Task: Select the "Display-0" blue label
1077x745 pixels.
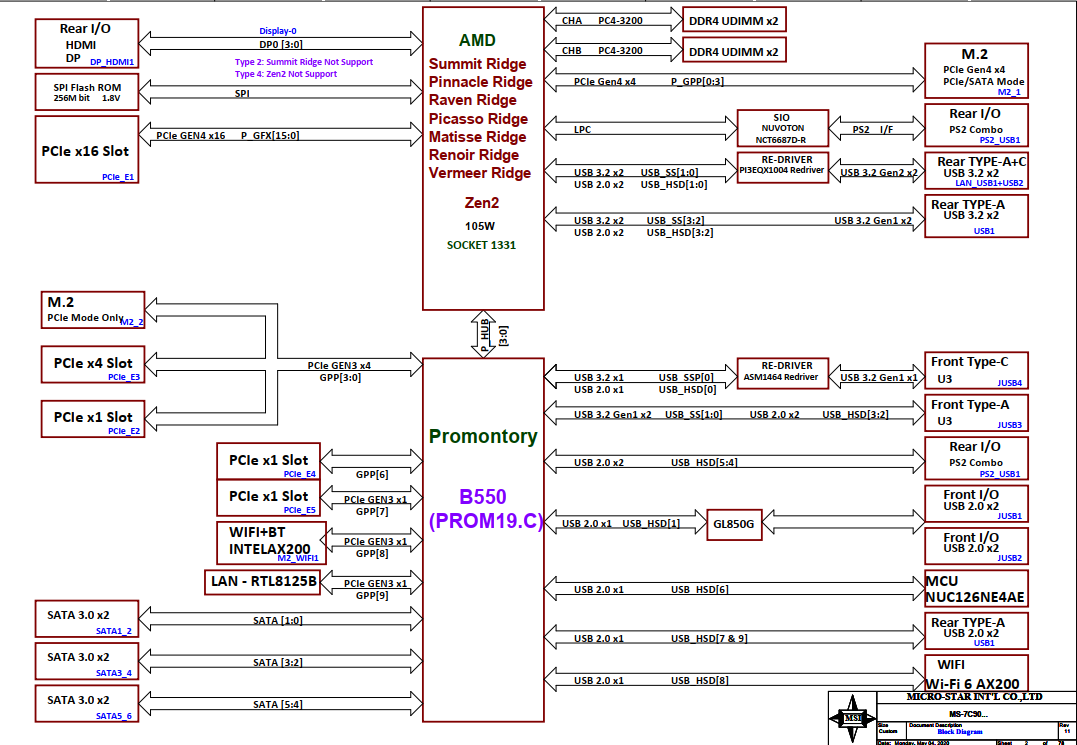Action: pyautogui.click(x=278, y=31)
